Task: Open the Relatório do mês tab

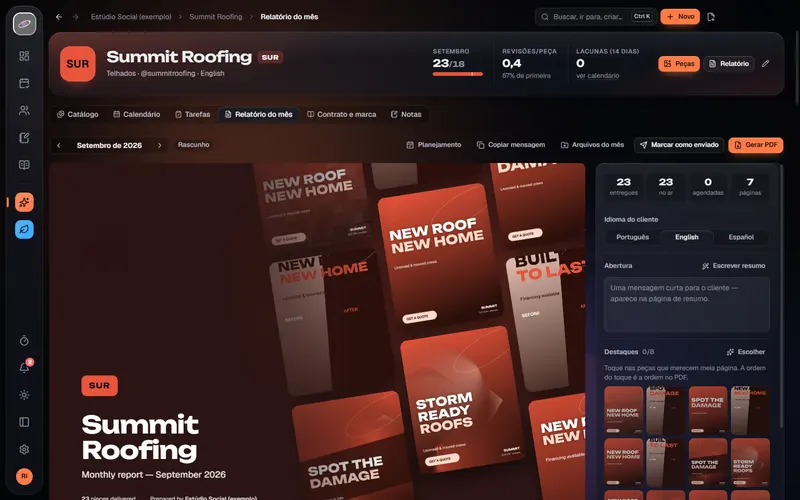Action: (x=259, y=114)
